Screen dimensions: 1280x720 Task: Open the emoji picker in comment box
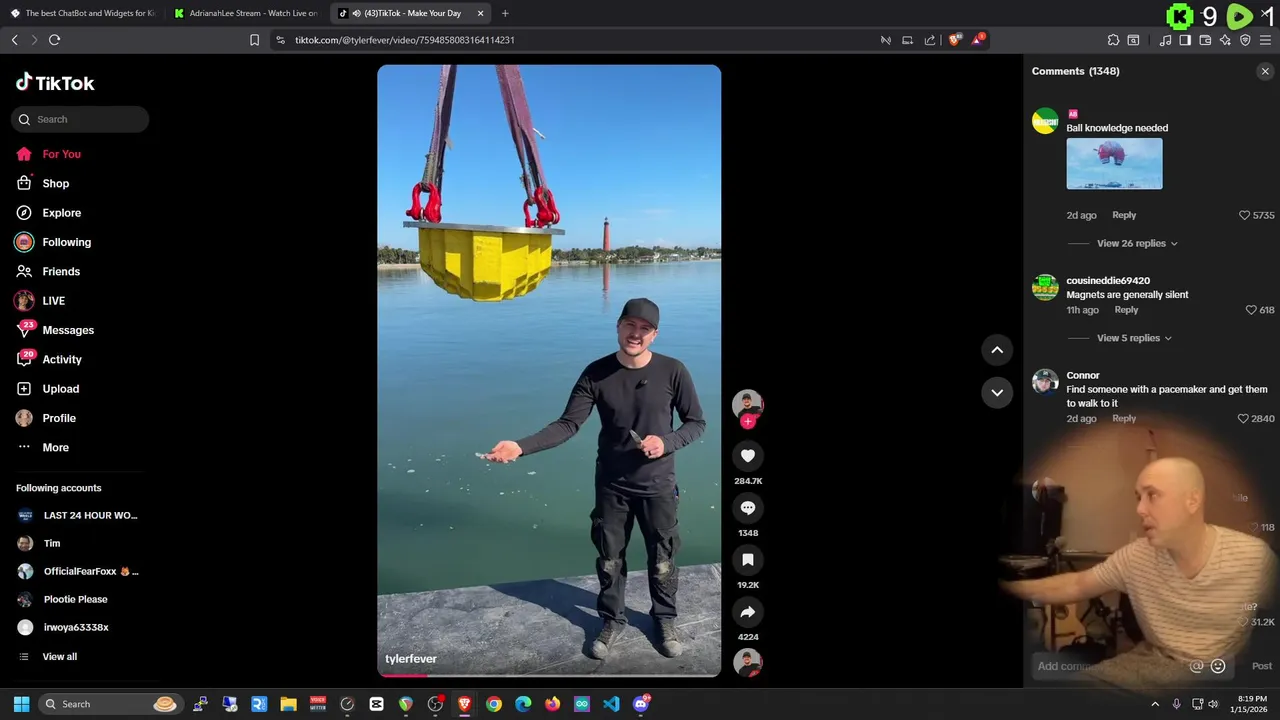coord(1218,666)
